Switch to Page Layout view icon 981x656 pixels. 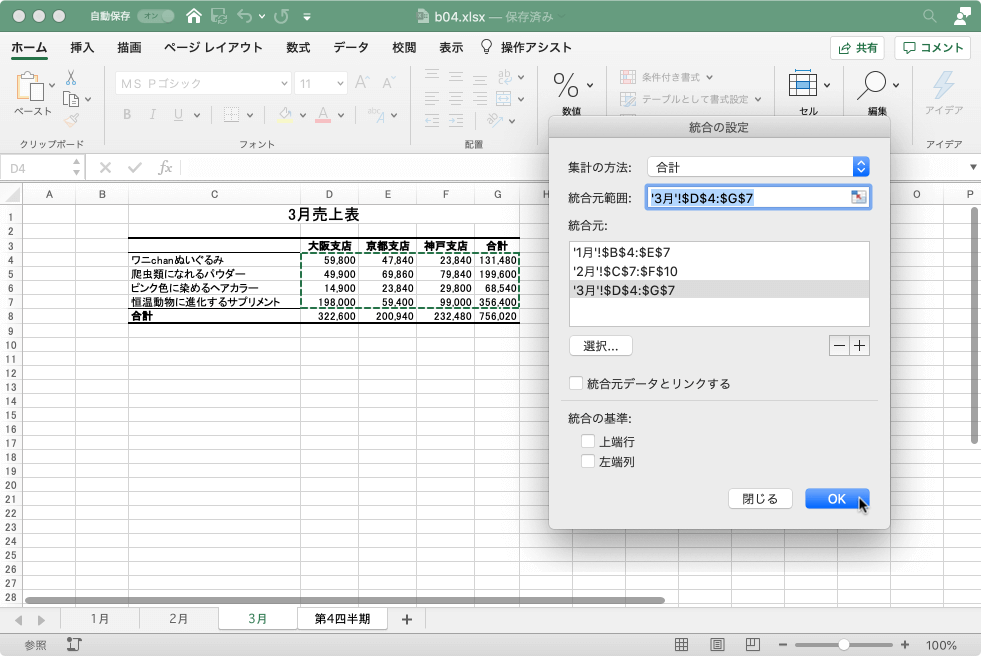pos(717,644)
